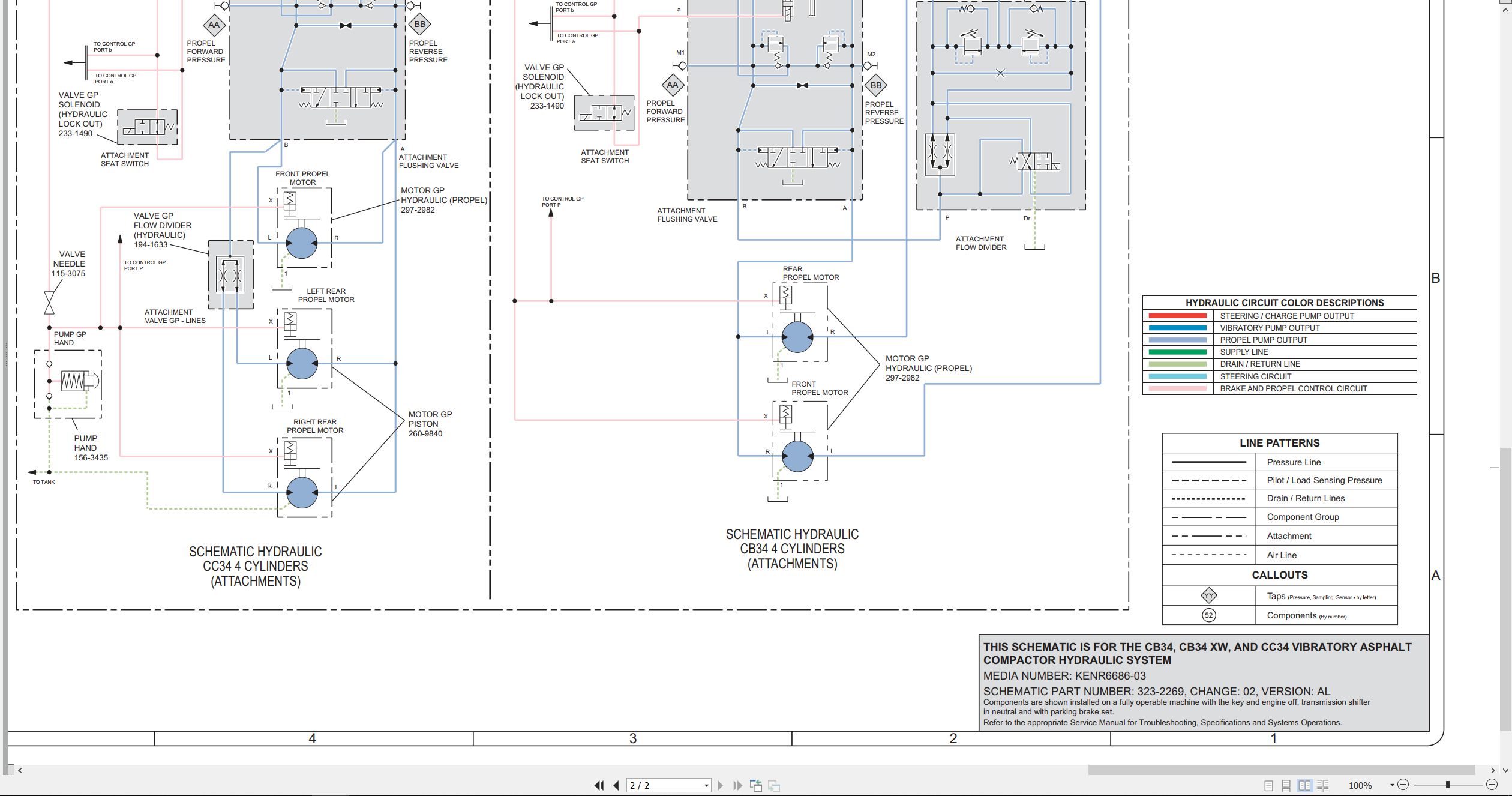
Task: Click the Vibratory Pump Output blue swatch
Action: point(1177,328)
